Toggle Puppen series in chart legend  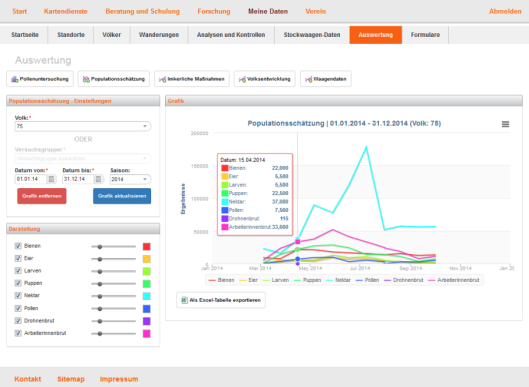(307, 280)
